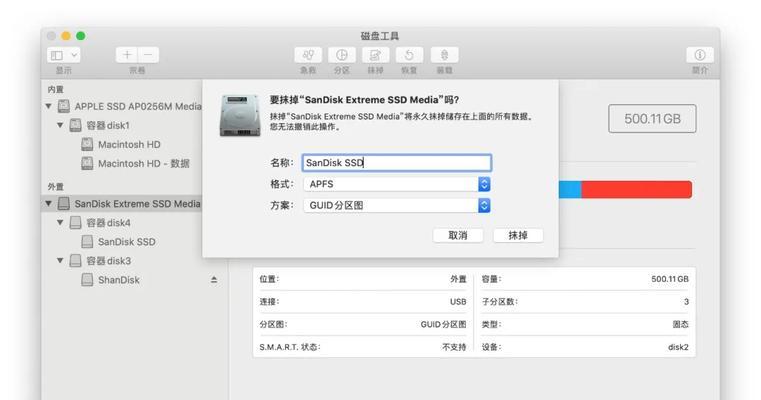Click the 500.11 GB capacity box

pos(652,118)
